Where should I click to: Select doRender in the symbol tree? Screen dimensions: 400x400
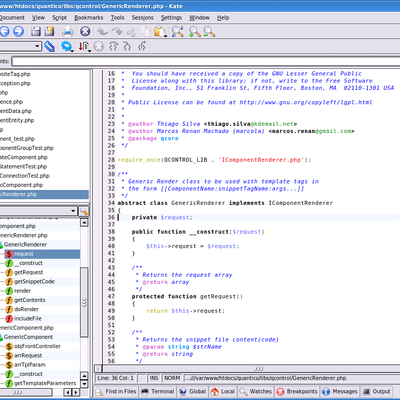point(26,309)
